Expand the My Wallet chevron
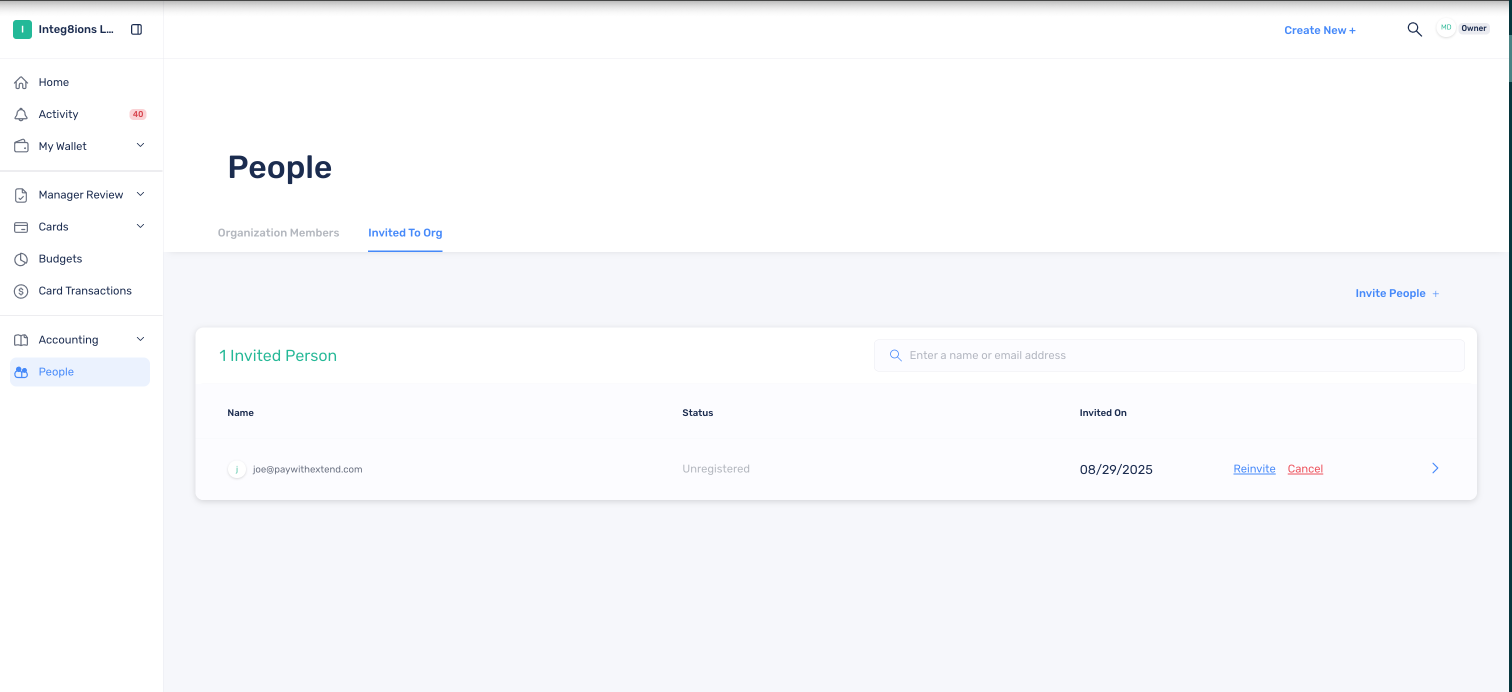1512x692 pixels. (140, 145)
